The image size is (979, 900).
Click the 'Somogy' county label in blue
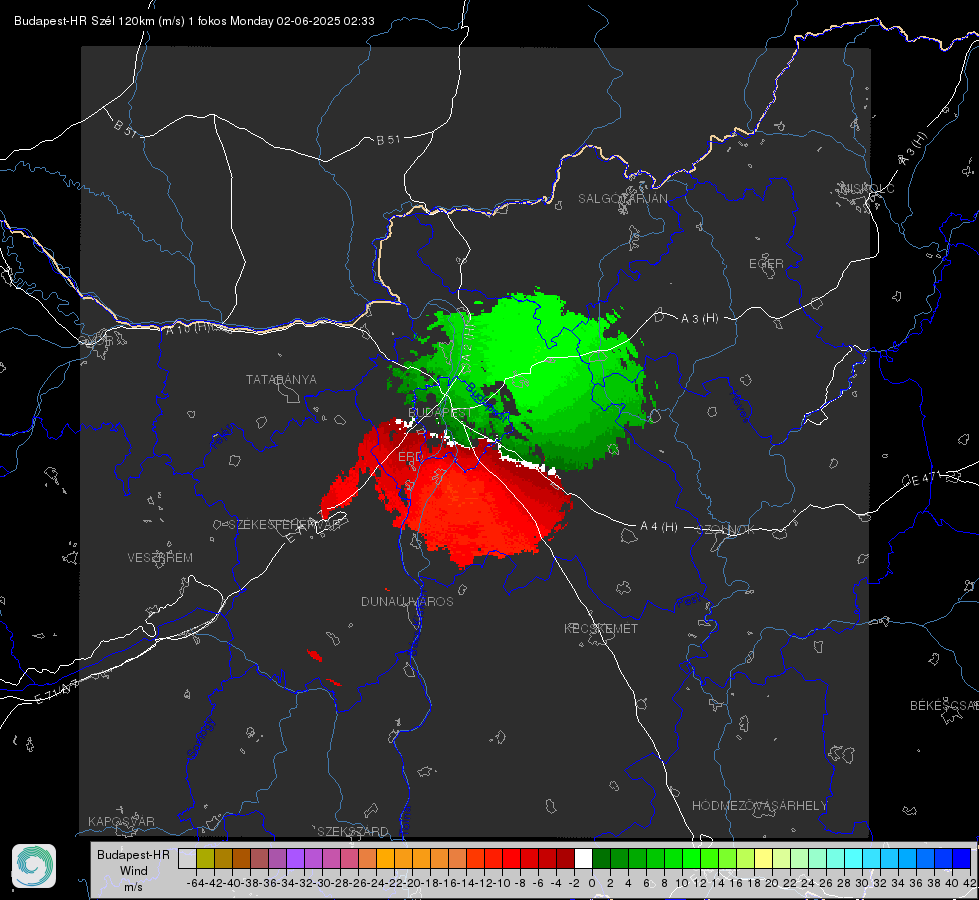pos(201,738)
